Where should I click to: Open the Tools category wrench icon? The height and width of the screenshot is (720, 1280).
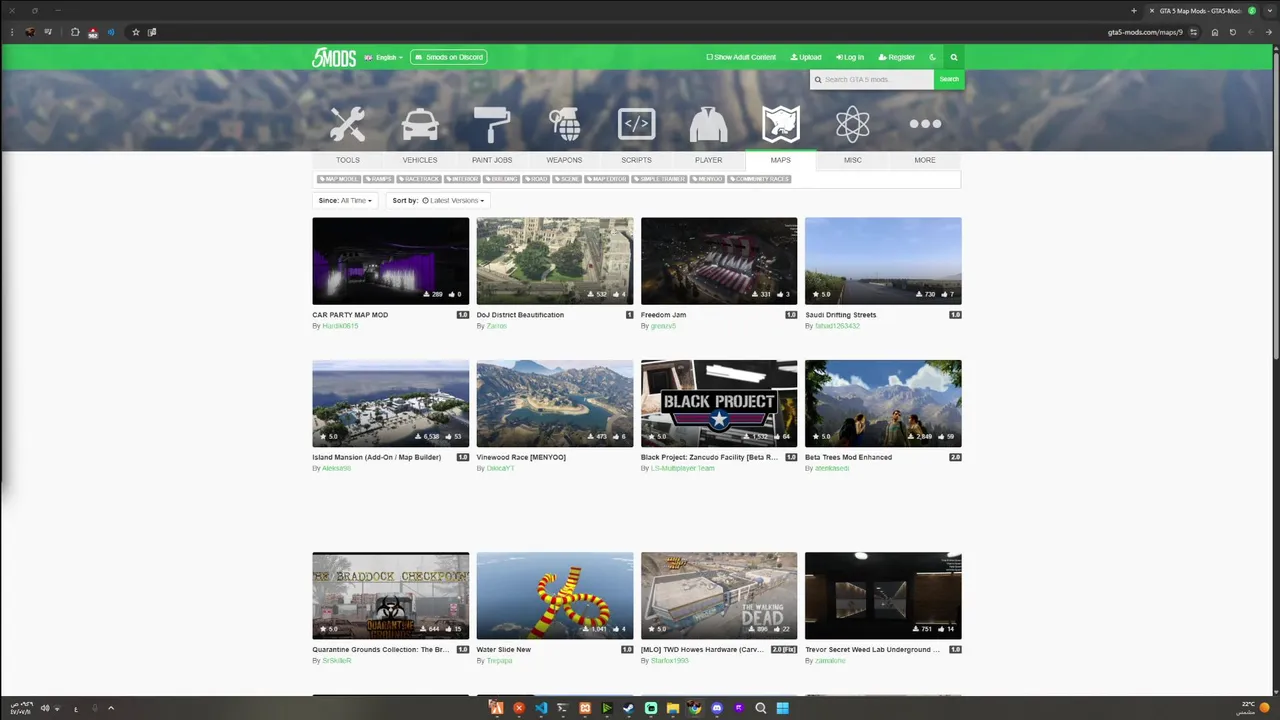348,124
